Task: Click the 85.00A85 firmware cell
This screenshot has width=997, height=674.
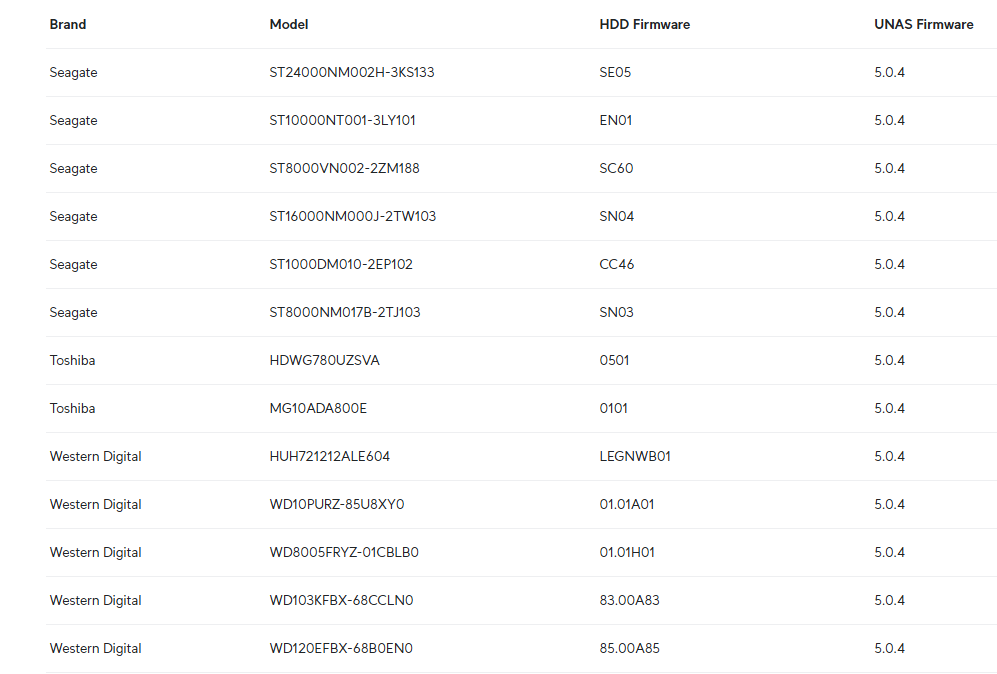Action: click(x=629, y=648)
